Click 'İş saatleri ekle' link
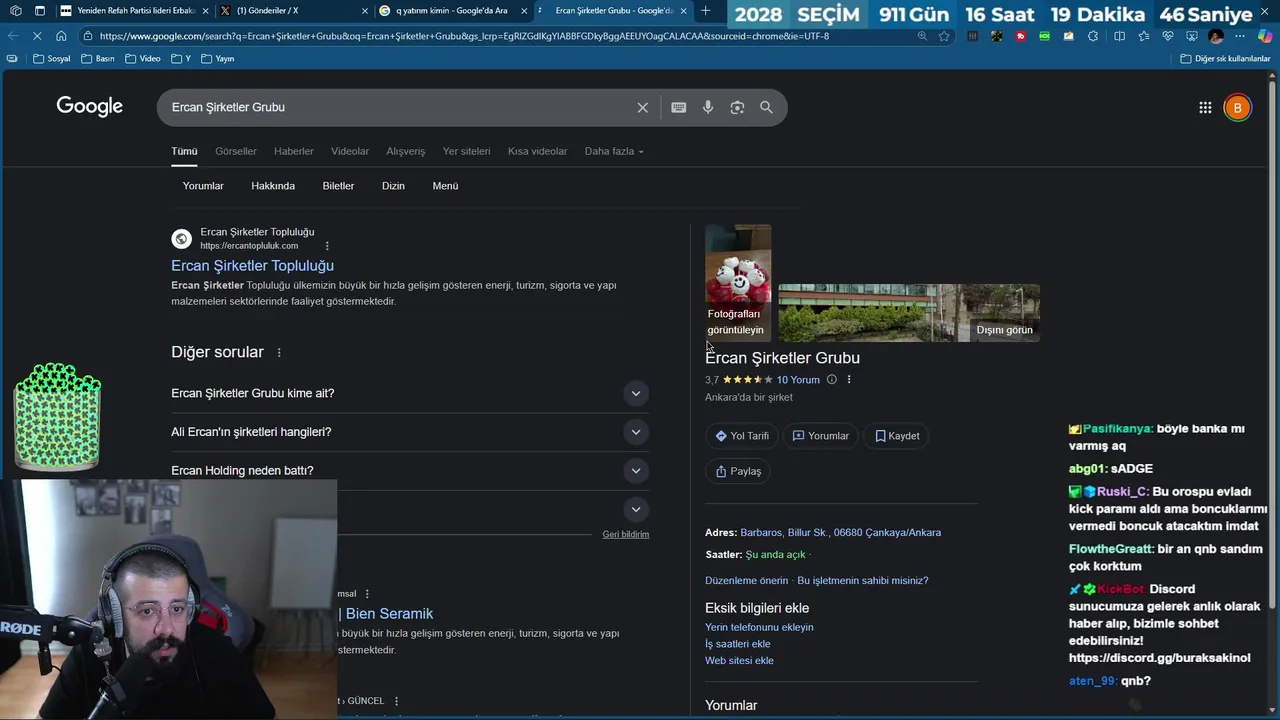 [x=737, y=644]
